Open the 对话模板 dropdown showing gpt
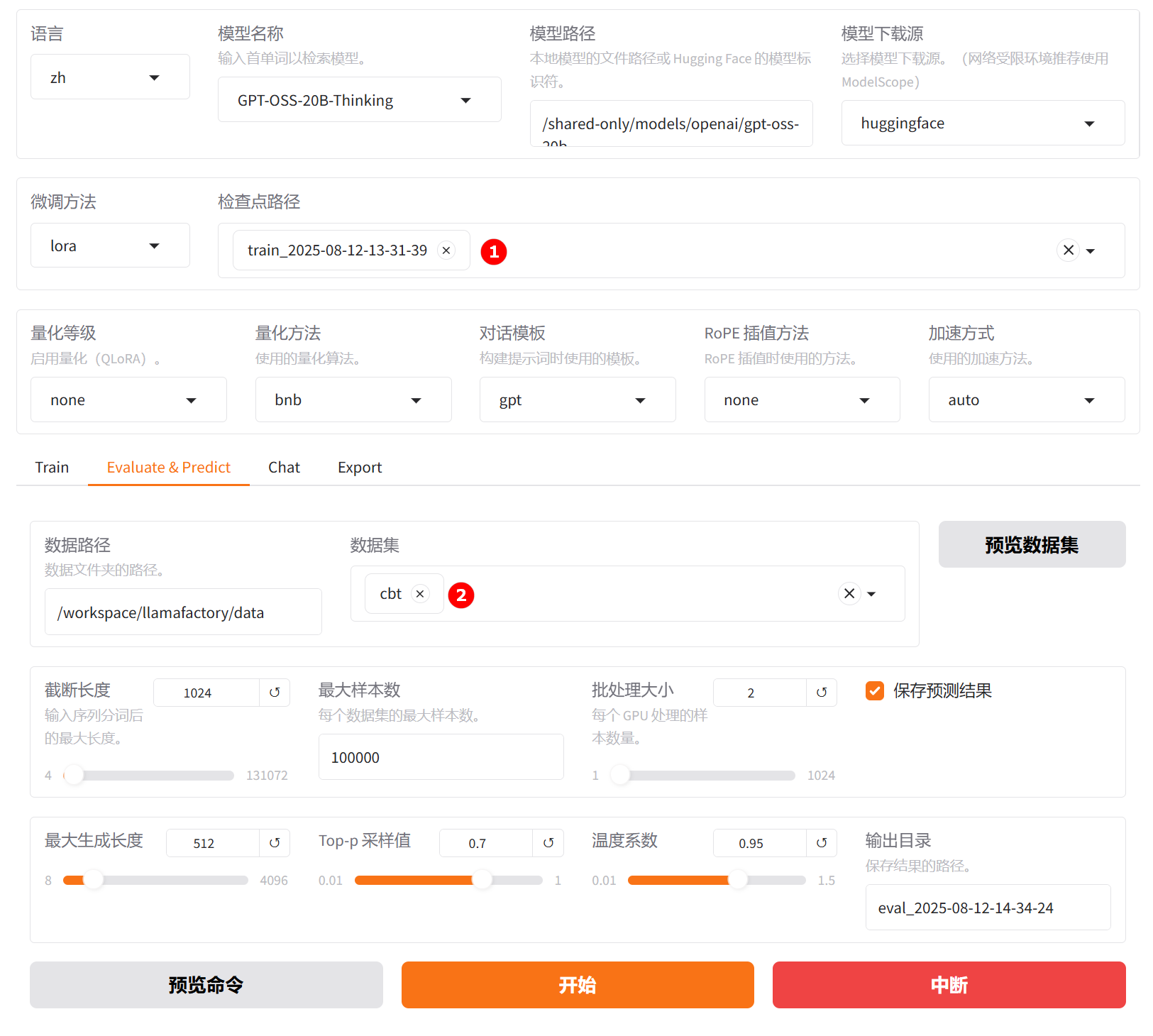This screenshot has width=1153, height=1036. [577, 400]
